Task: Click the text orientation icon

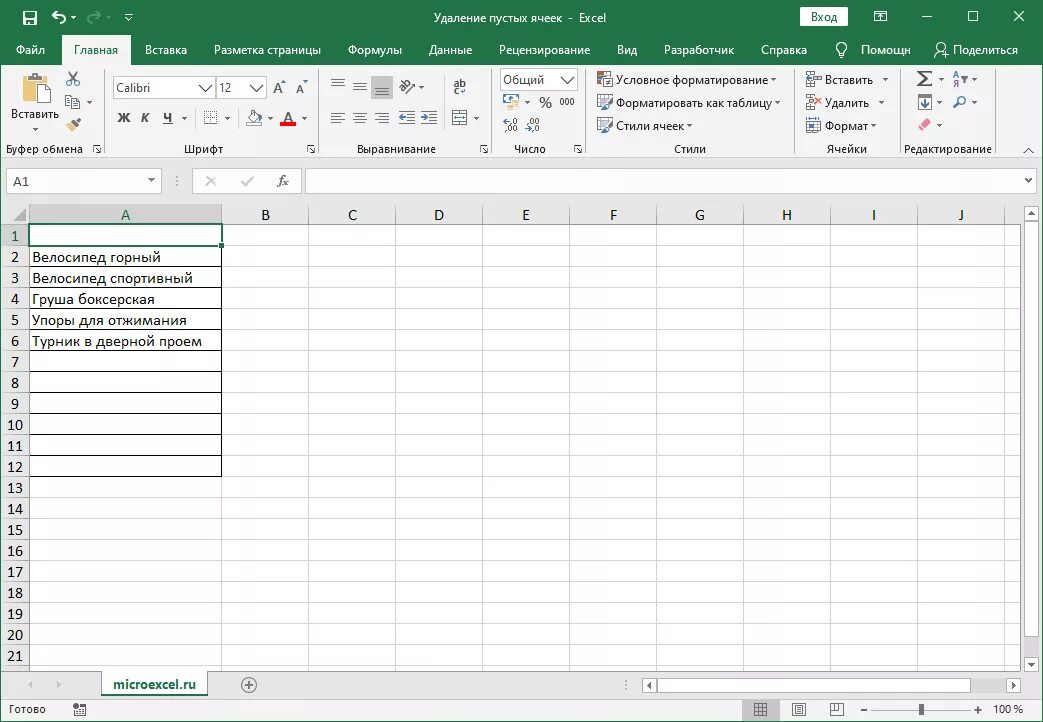Action: pyautogui.click(x=407, y=87)
